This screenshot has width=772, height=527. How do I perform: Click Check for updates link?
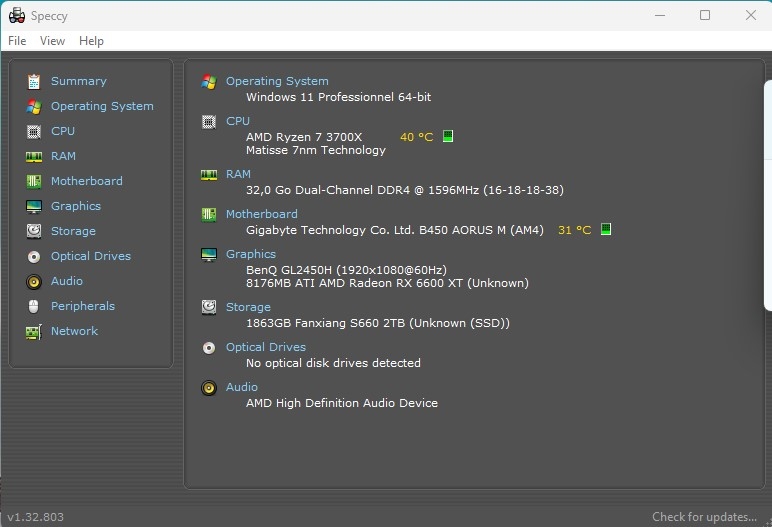(704, 517)
